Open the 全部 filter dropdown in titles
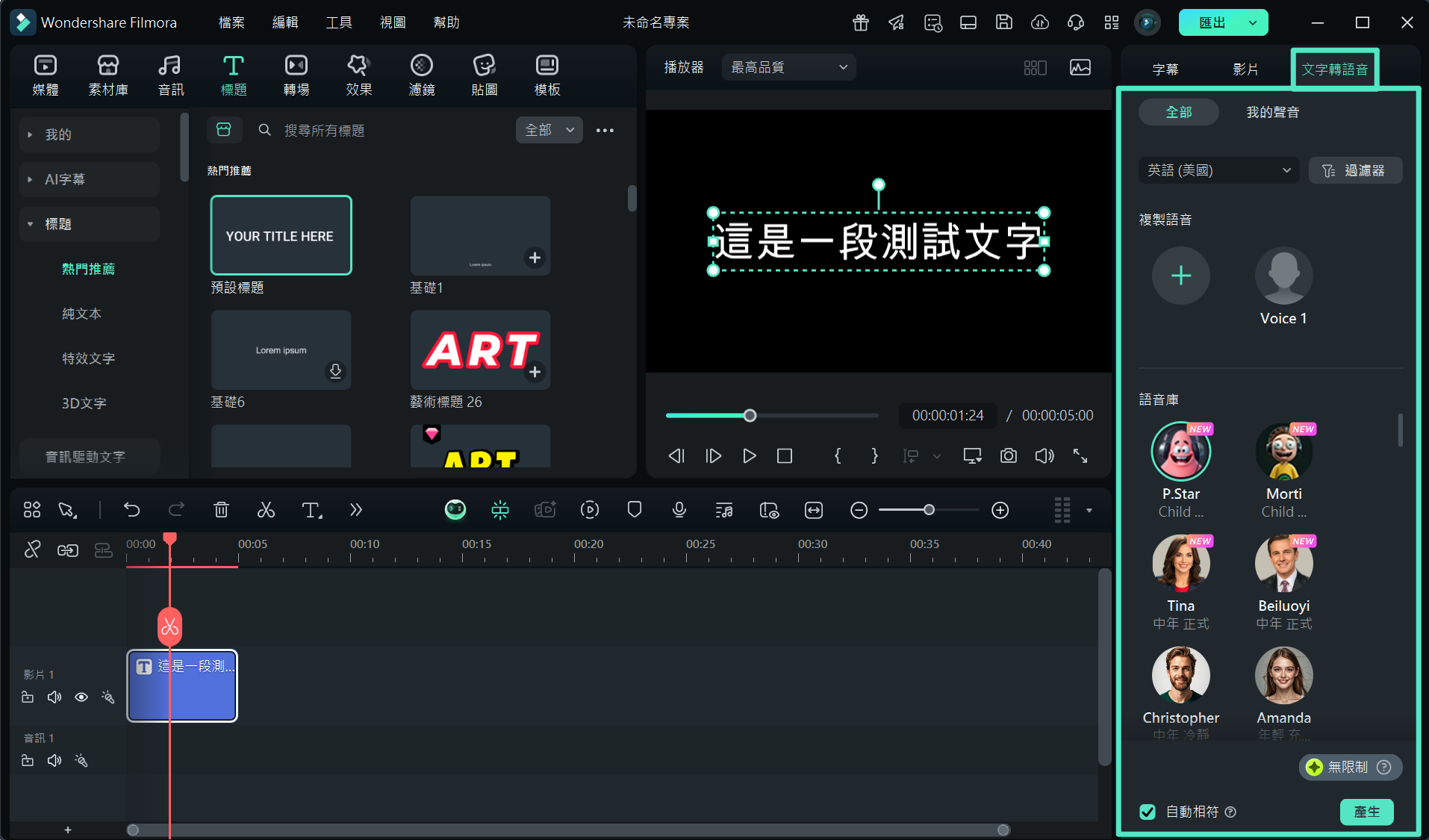 pos(550,130)
